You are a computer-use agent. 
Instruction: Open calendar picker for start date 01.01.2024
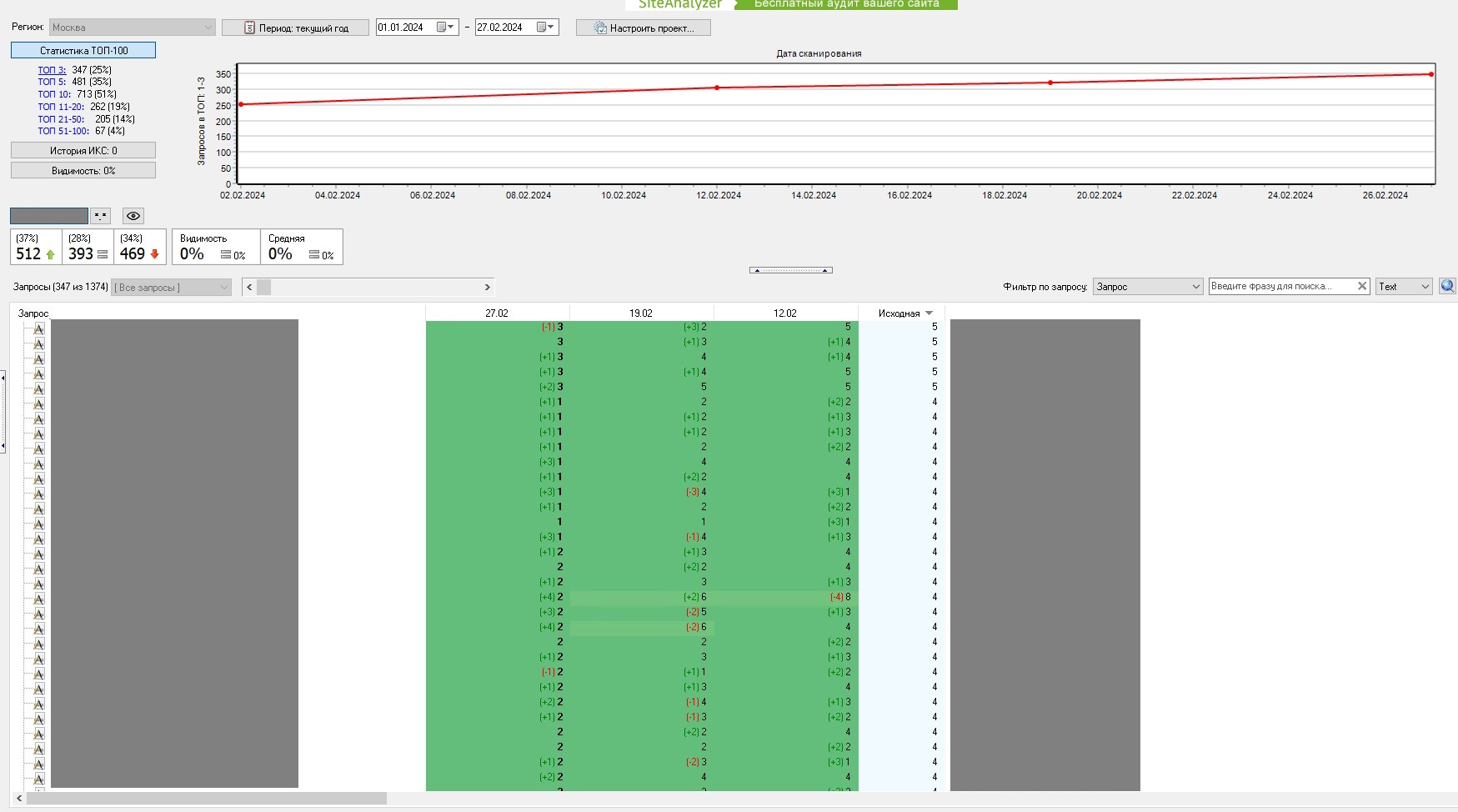[x=446, y=28]
